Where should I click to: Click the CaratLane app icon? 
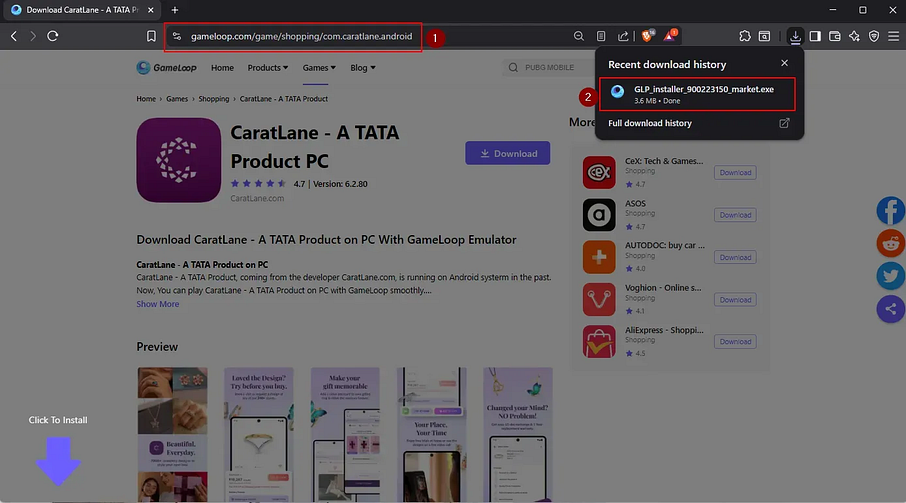(179, 160)
